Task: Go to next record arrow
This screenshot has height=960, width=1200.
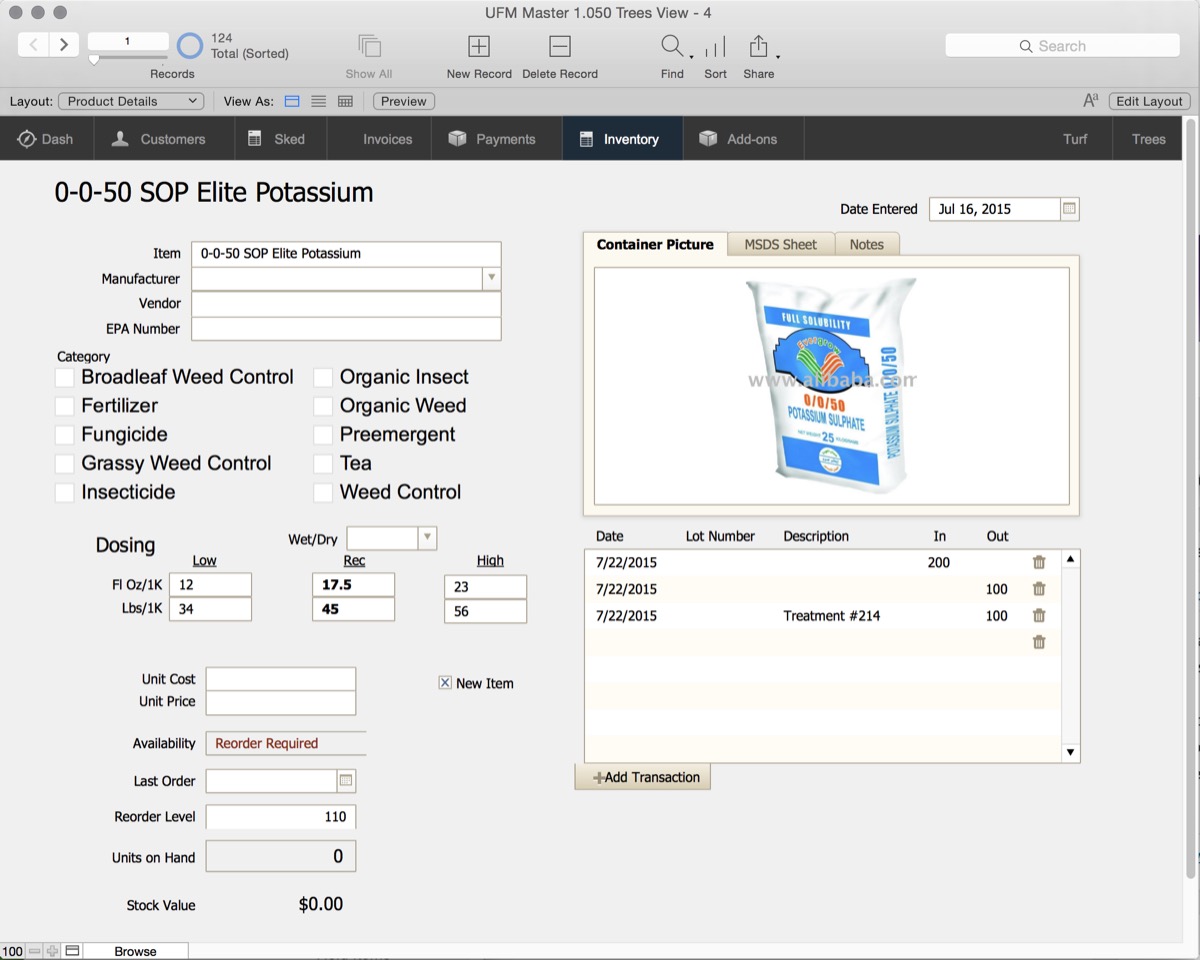Action: point(64,44)
